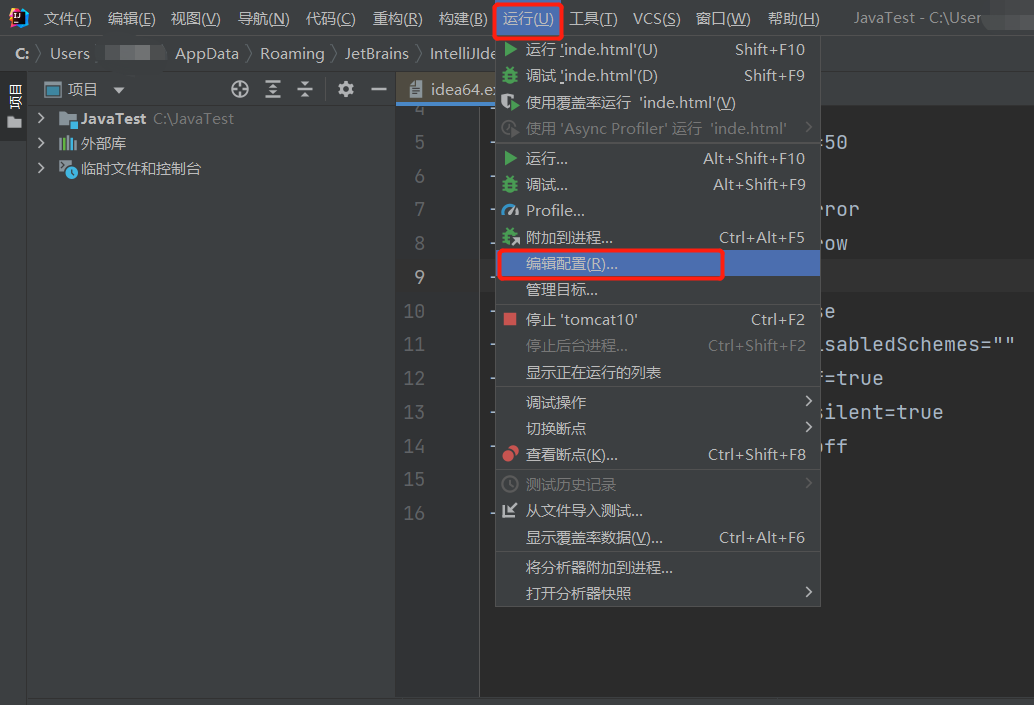Open the 窗口(W) menu
This screenshot has height=705, width=1034.
723,18
